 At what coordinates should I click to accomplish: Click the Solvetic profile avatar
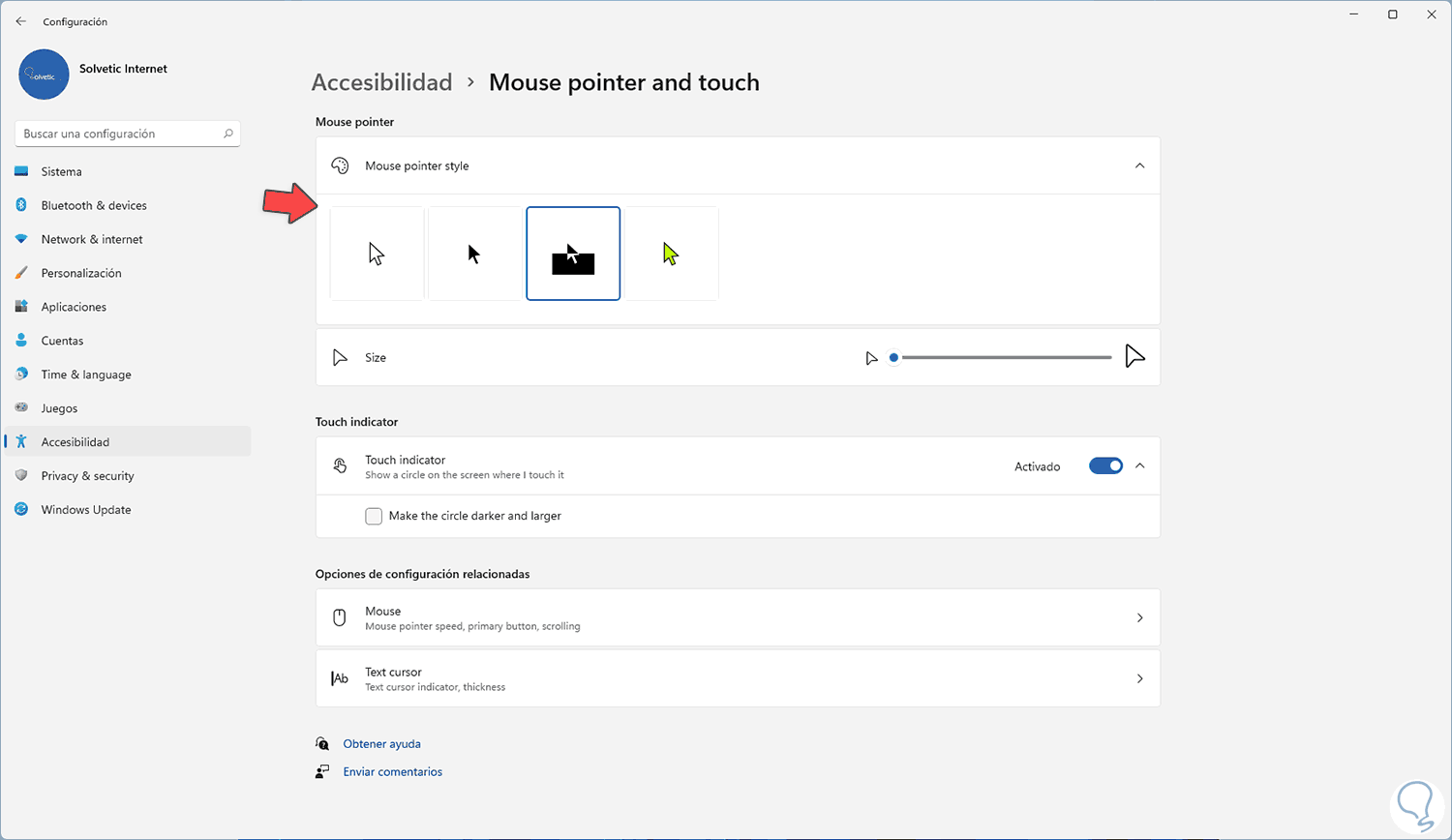coord(44,75)
